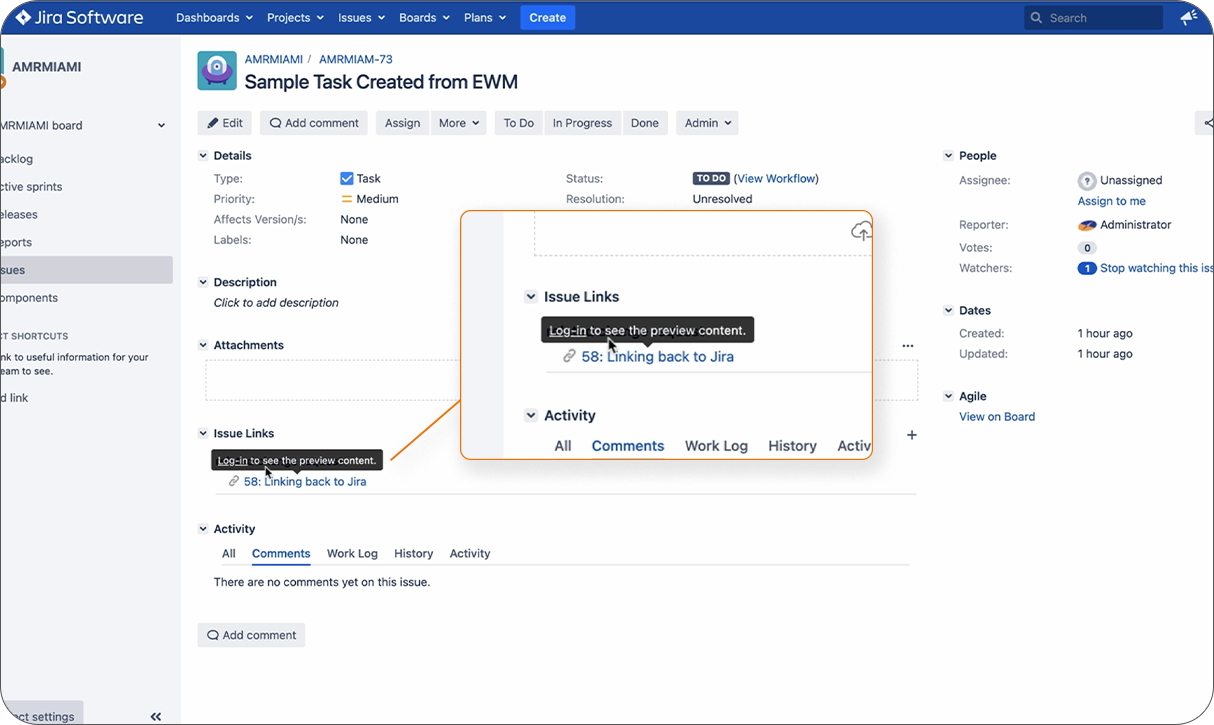Click the votes count badge
Image resolution: width=1214 pixels, height=725 pixels.
(1087, 248)
